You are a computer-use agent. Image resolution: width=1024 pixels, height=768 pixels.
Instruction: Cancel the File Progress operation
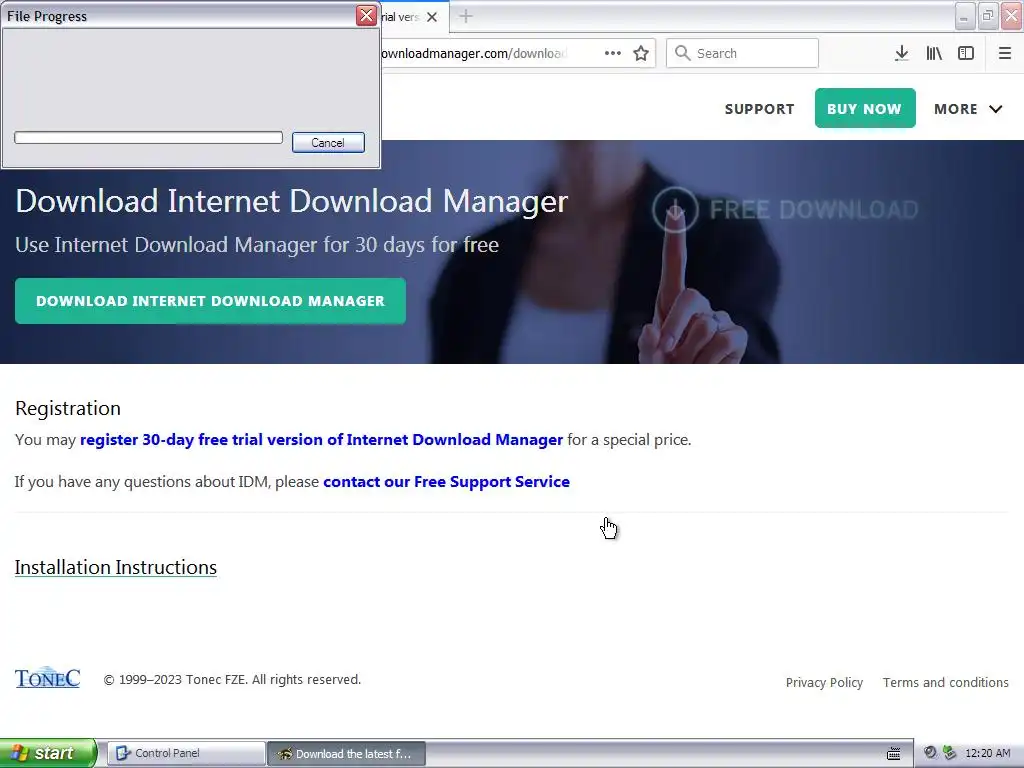tap(328, 142)
